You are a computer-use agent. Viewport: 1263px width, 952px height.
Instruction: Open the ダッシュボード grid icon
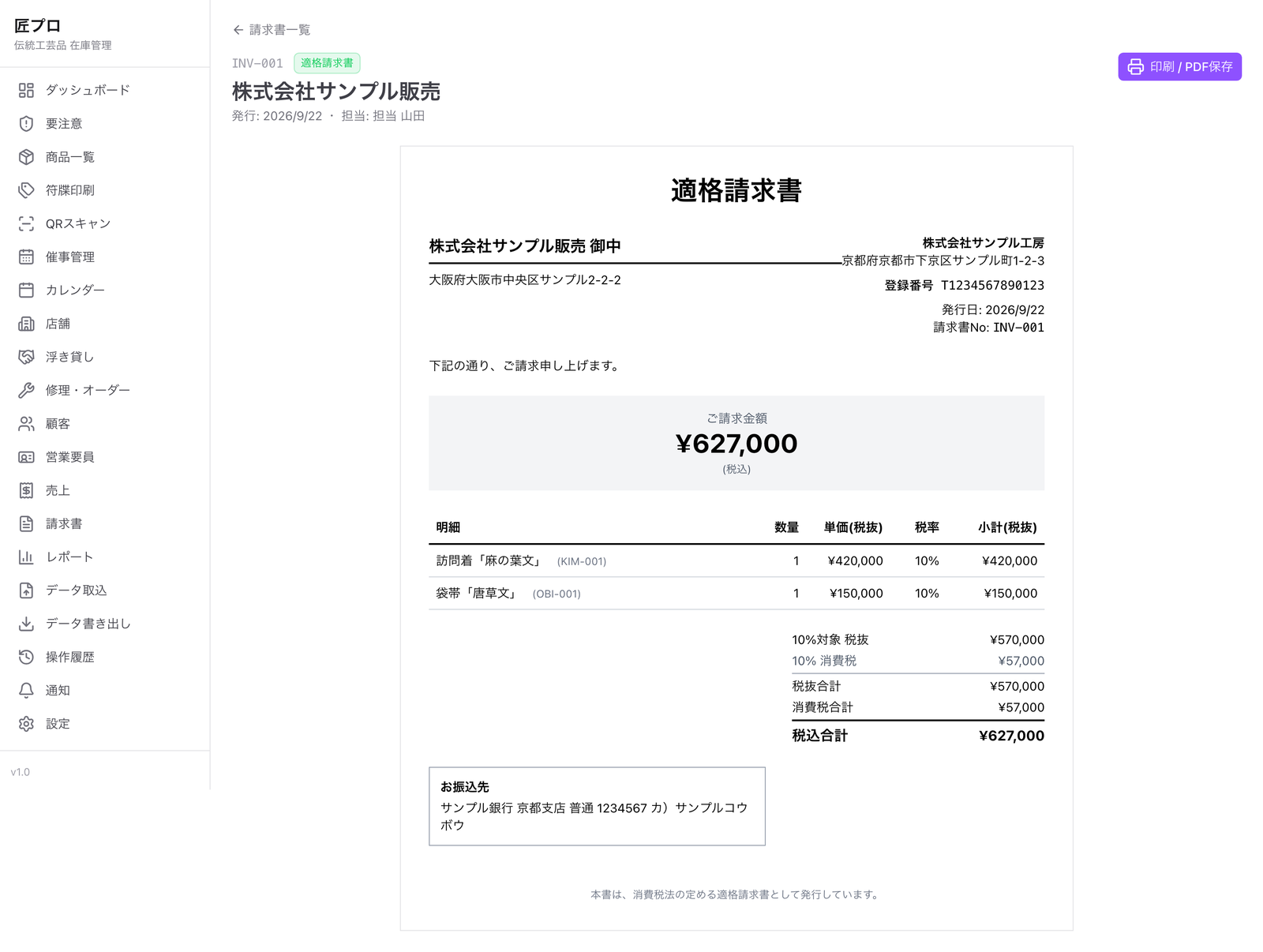pyautogui.click(x=26, y=90)
